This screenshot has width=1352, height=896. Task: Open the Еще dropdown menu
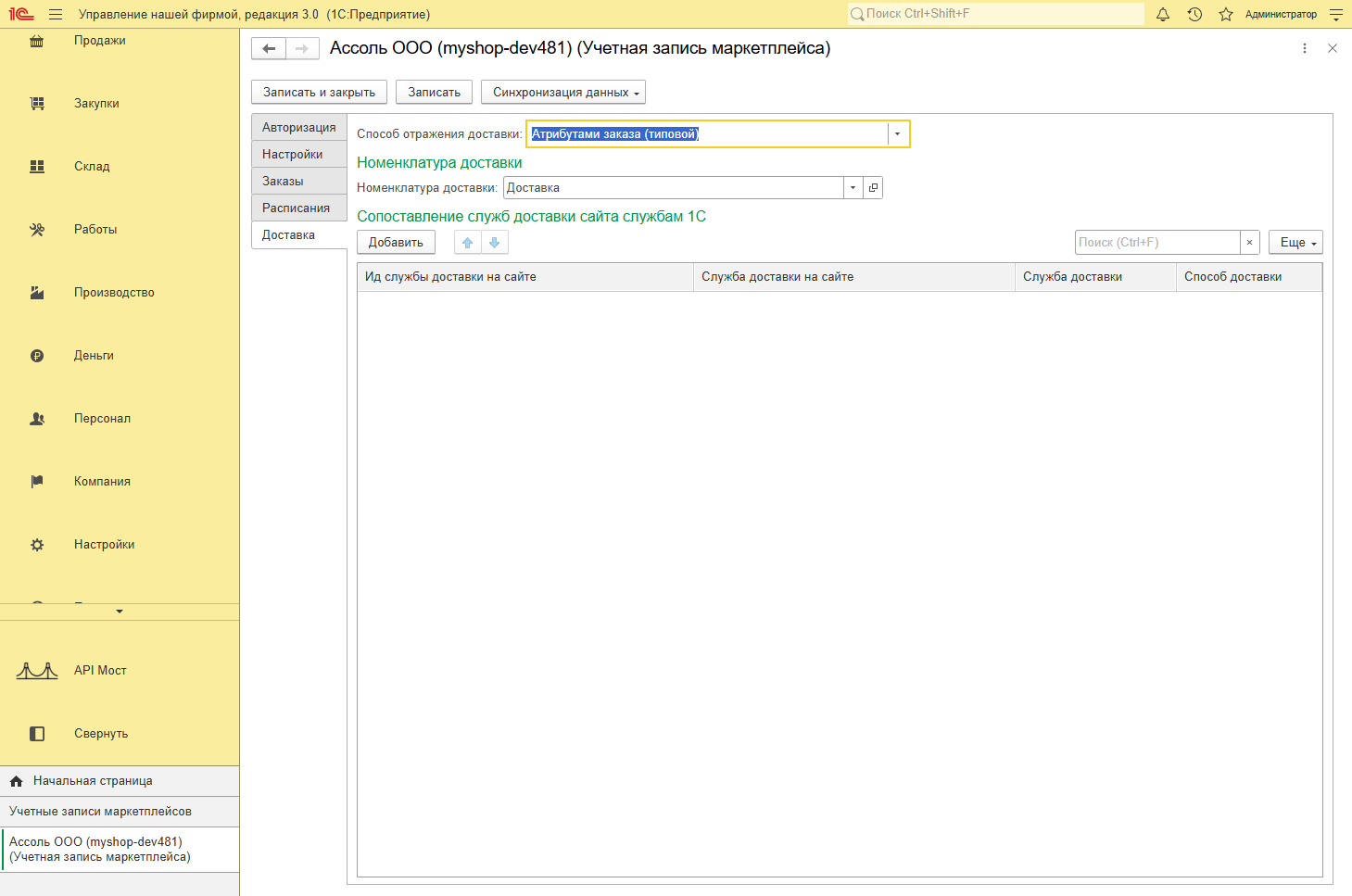click(x=1295, y=243)
